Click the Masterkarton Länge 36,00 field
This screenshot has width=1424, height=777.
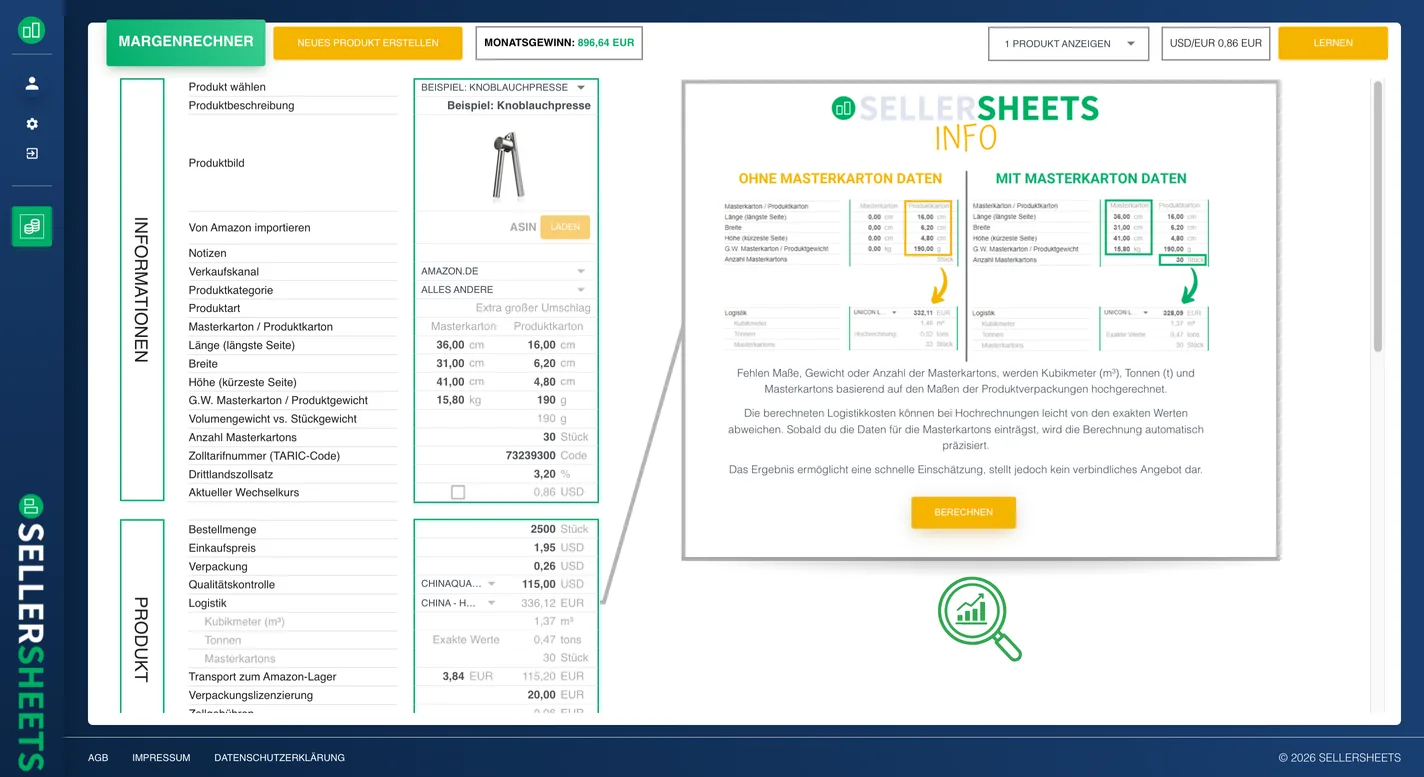[x=450, y=345]
